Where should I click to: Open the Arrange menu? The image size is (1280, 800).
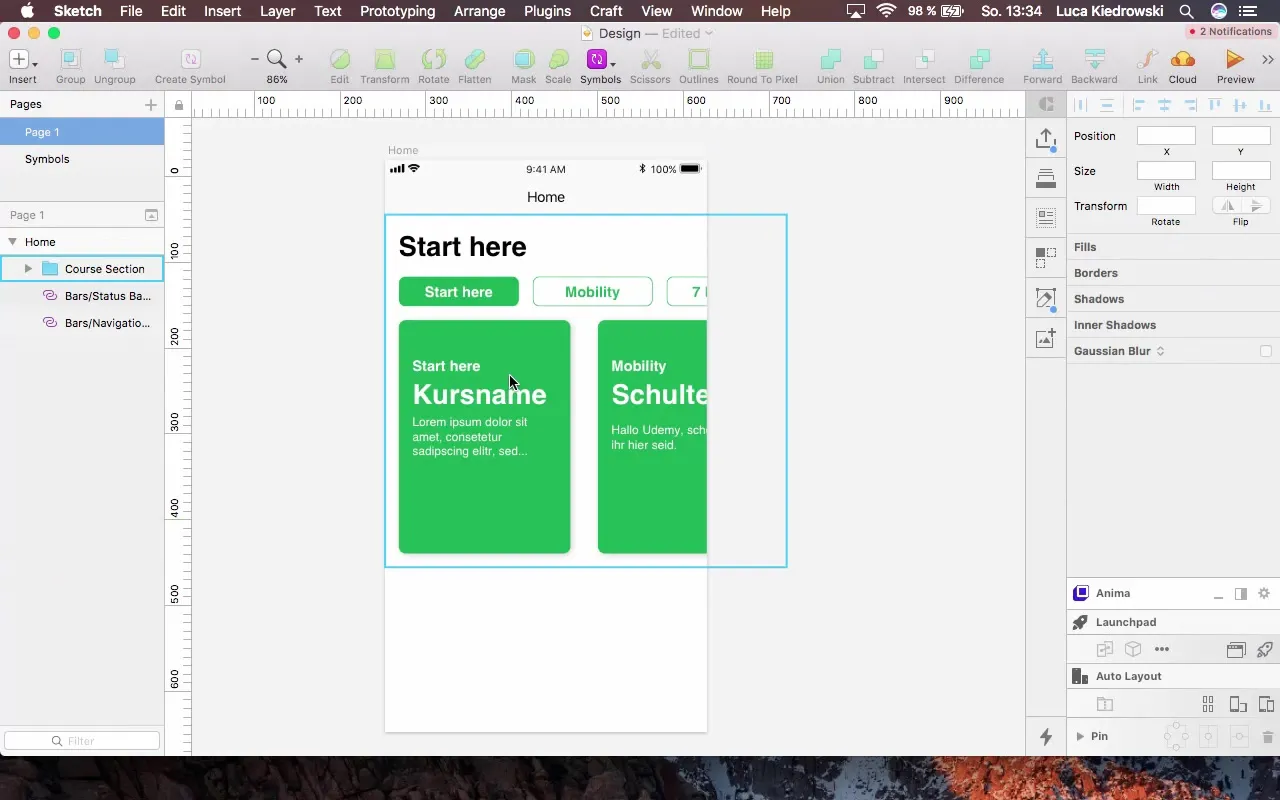tap(479, 11)
